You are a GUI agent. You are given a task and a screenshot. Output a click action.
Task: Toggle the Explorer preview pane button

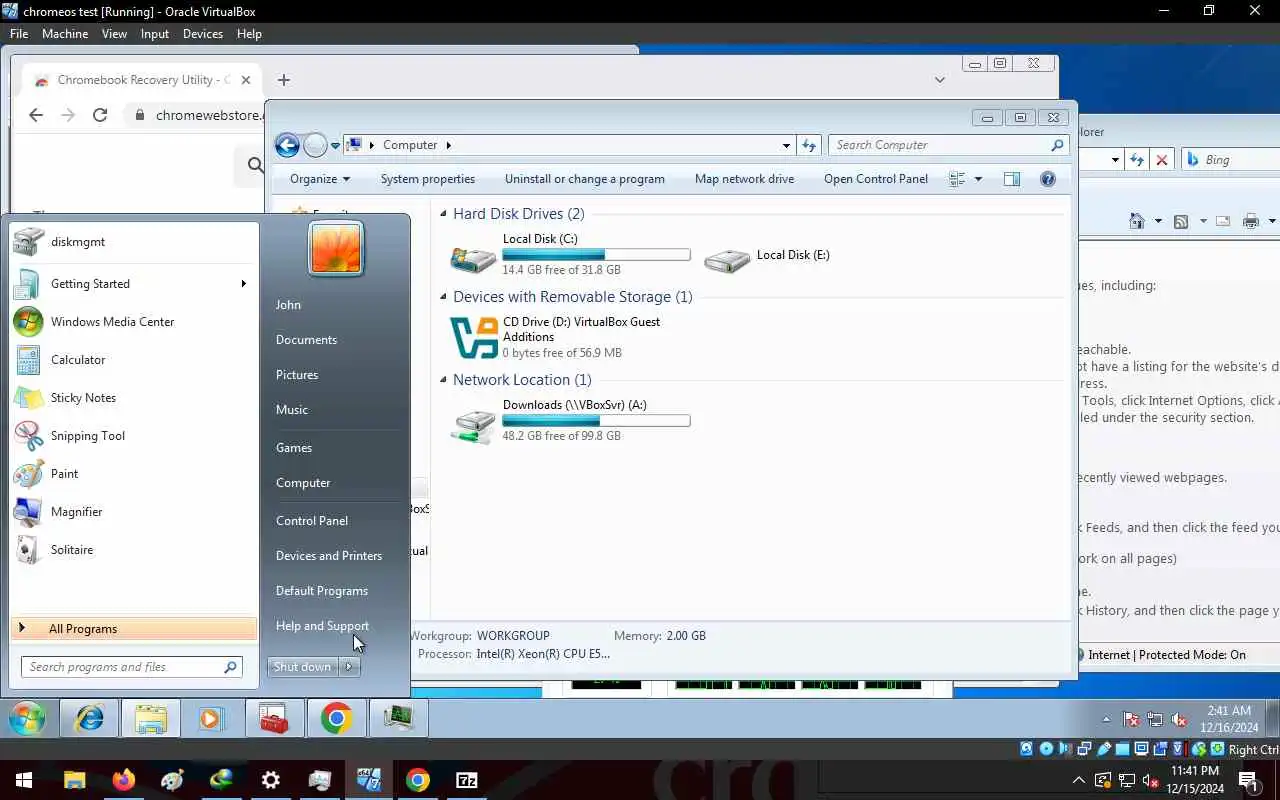(1012, 179)
